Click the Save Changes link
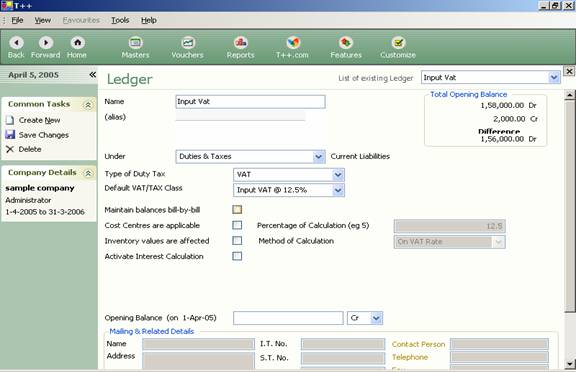 coord(44,135)
